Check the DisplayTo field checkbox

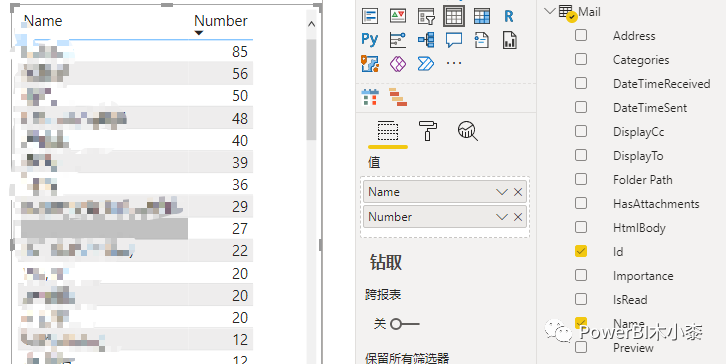point(581,155)
